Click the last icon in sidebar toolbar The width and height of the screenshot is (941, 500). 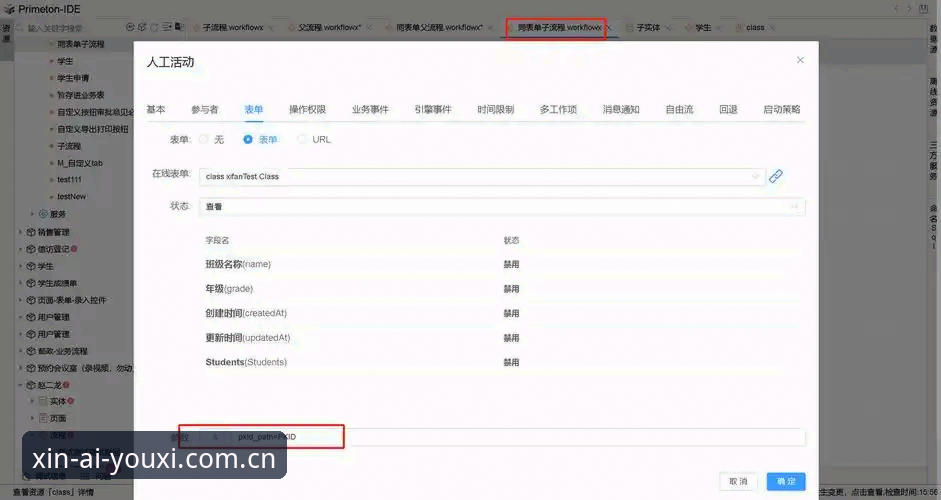(x=179, y=27)
